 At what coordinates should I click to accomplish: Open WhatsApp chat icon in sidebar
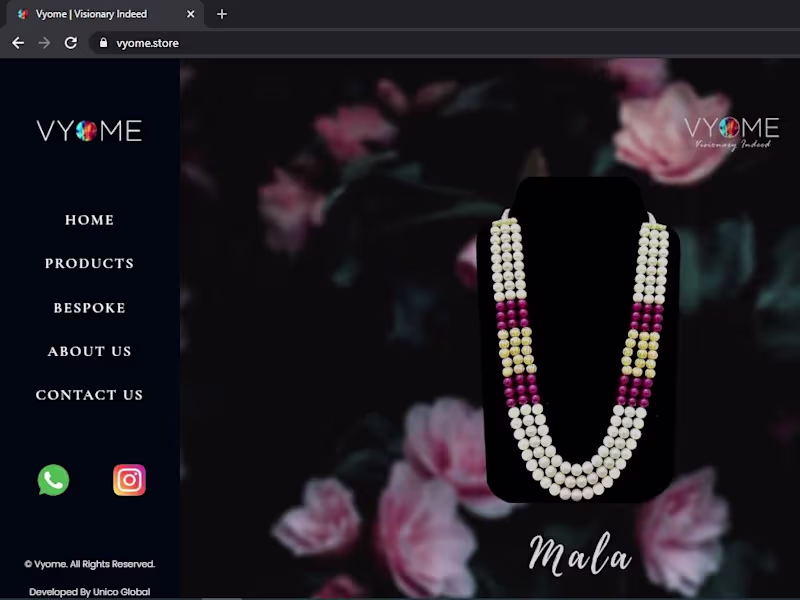54,480
